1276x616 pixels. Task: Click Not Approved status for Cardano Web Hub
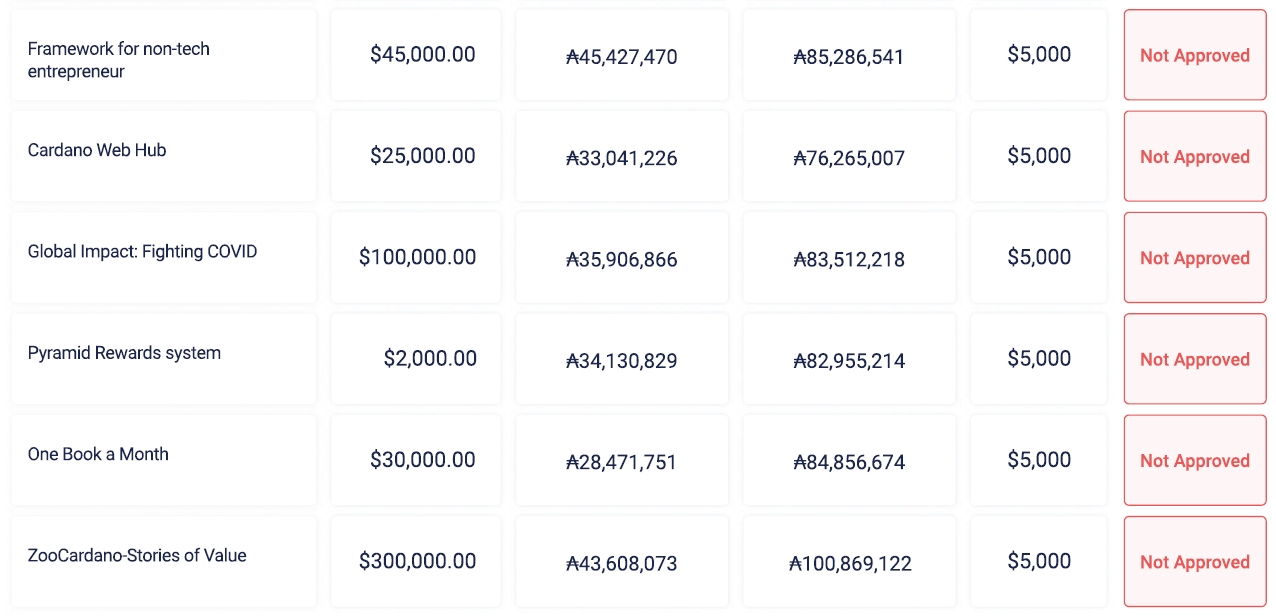click(1195, 157)
